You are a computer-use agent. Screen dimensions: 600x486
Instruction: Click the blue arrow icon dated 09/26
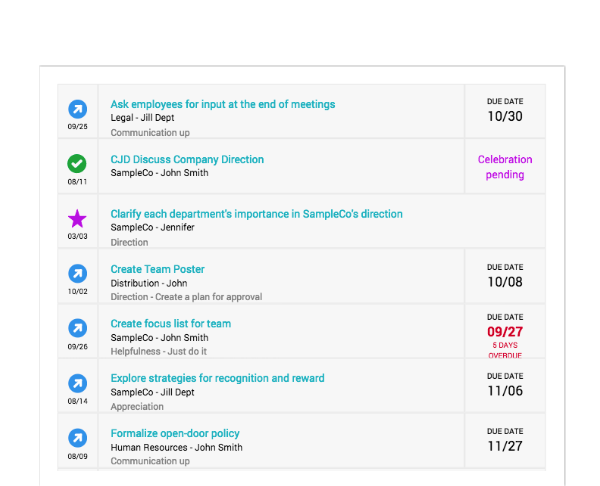pyautogui.click(x=77, y=328)
